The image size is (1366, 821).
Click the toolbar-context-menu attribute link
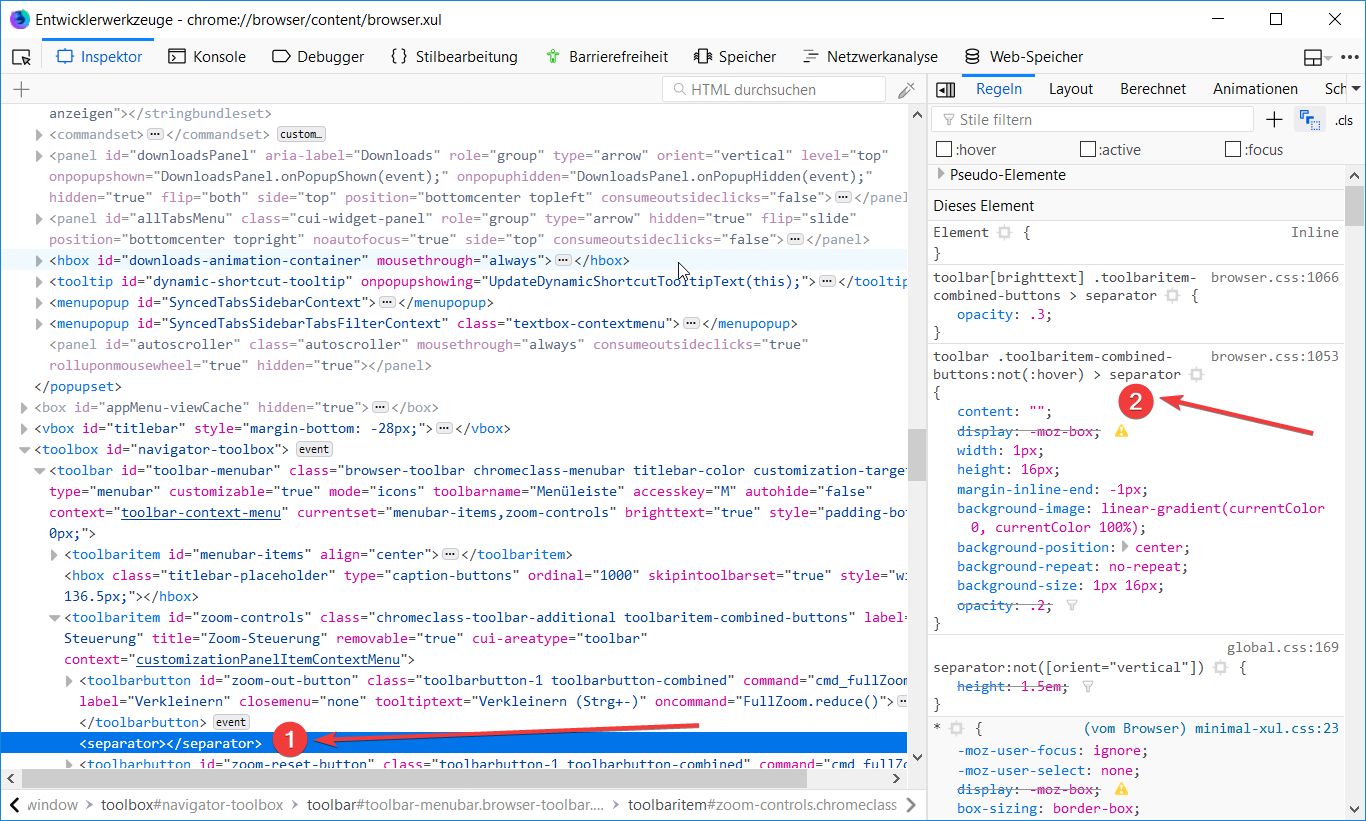[201, 513]
